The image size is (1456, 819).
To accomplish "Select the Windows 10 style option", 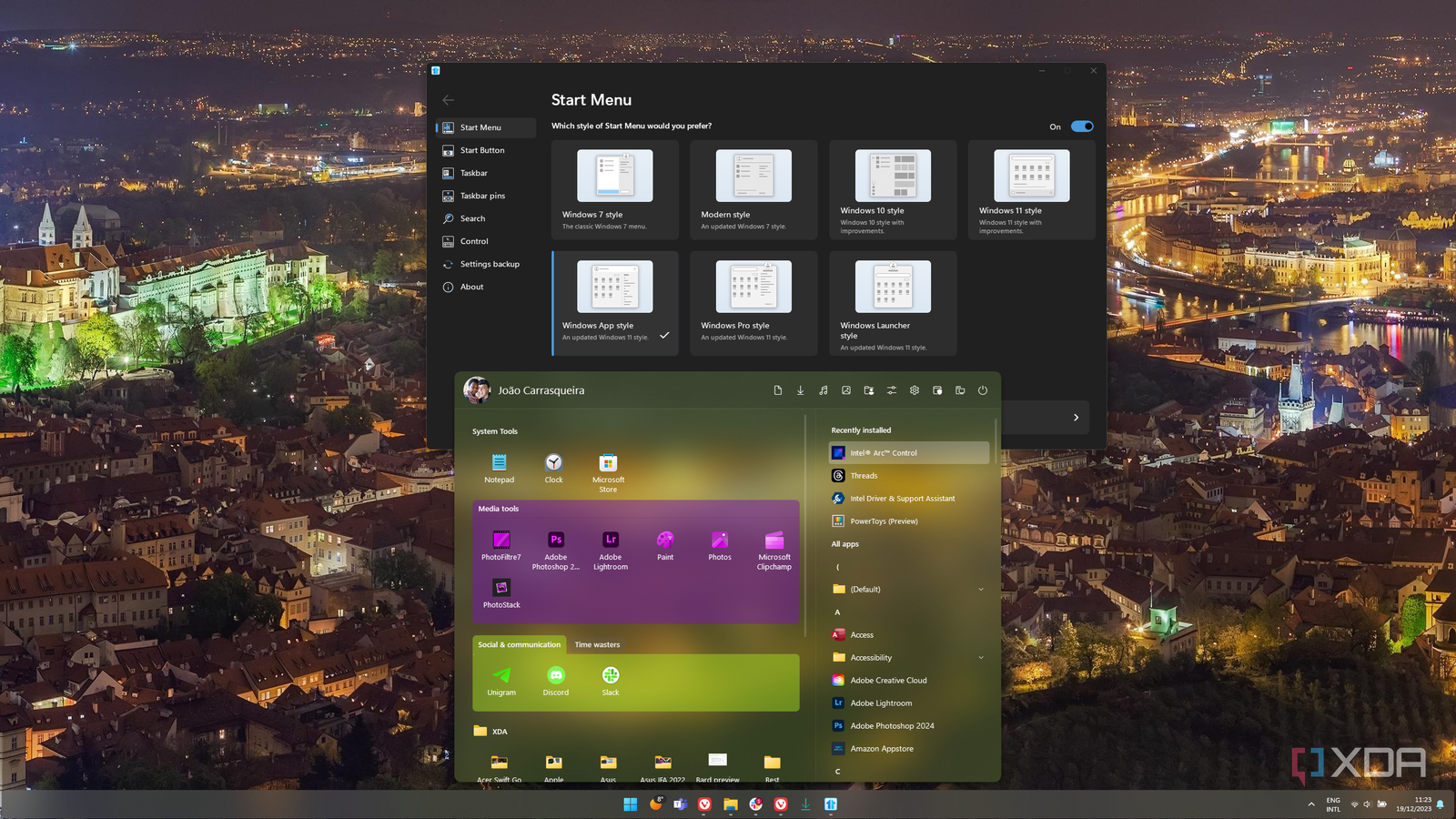I will point(893,190).
